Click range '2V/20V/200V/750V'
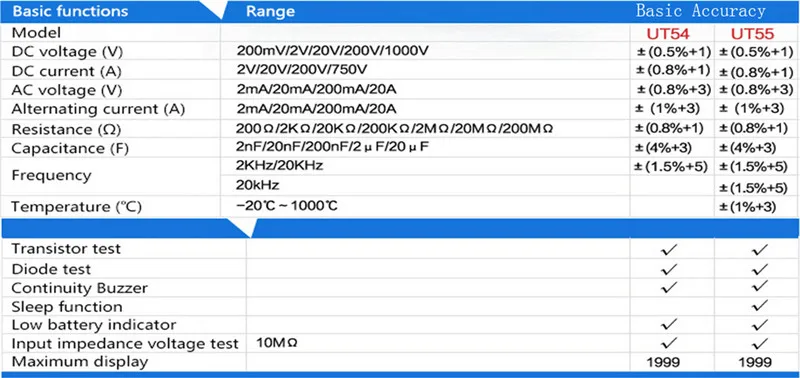Screen dimensions: 800x378 pos(302,70)
